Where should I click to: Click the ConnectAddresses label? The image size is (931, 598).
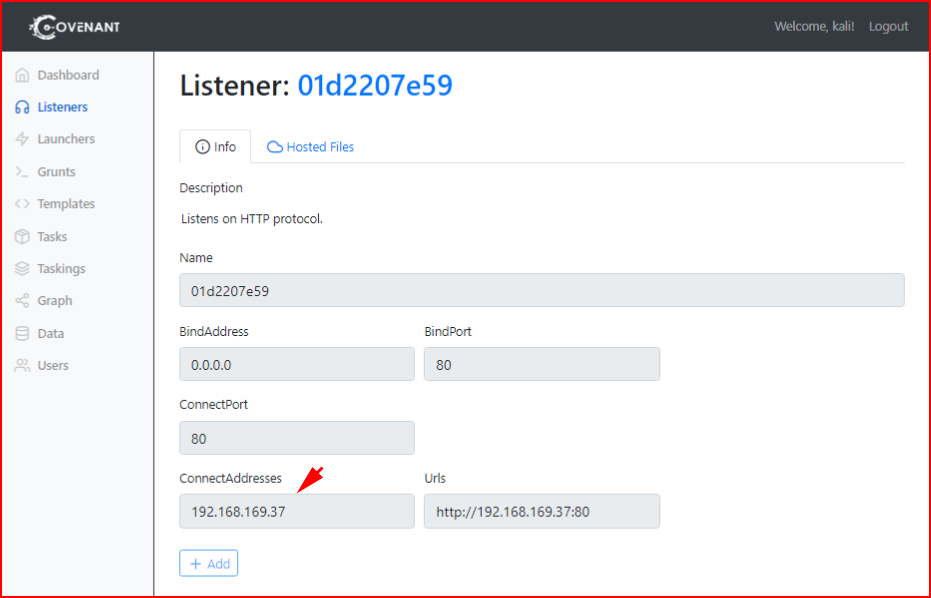[230, 478]
